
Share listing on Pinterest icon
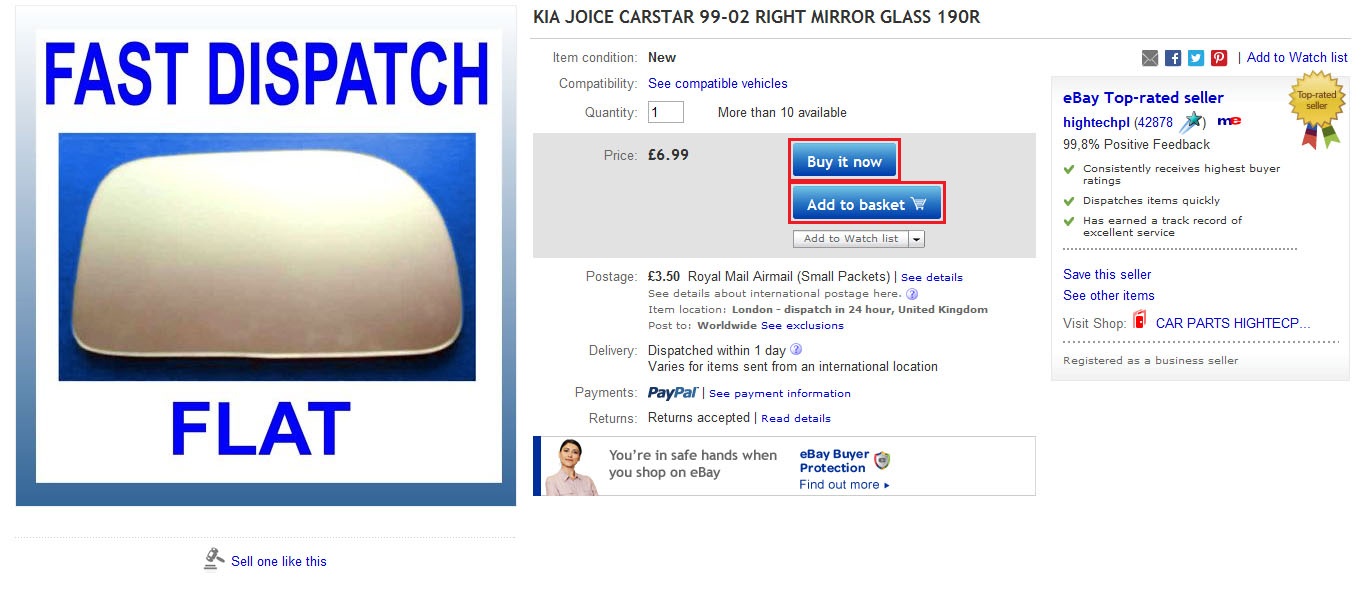(x=1219, y=58)
